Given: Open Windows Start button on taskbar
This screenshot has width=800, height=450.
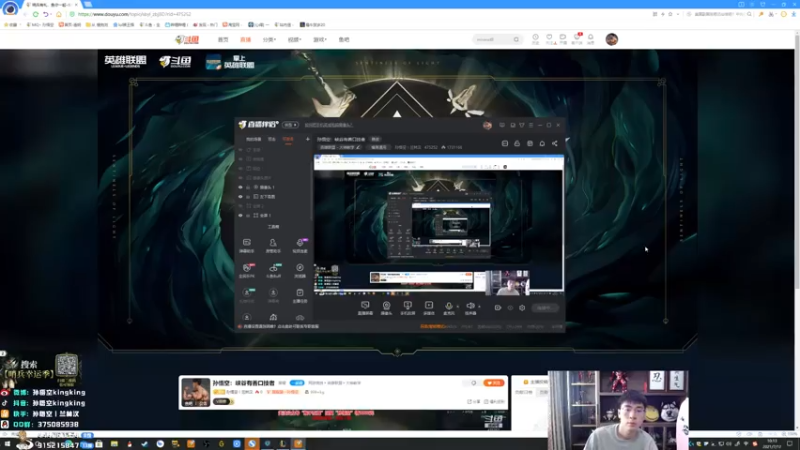Looking at the screenshot, I should pyautogui.click(x=7, y=444).
